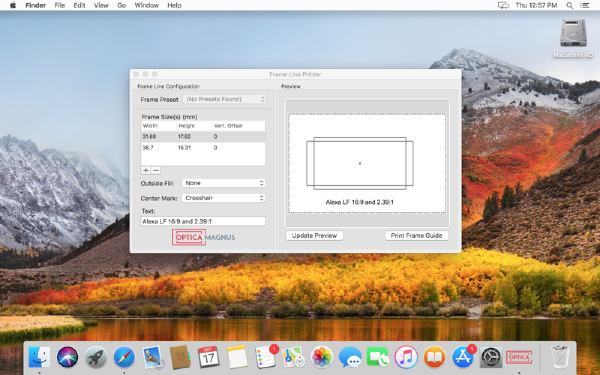Screen dimensions: 600x375
Task: Open the Help menu
Action: pyautogui.click(x=174, y=5)
